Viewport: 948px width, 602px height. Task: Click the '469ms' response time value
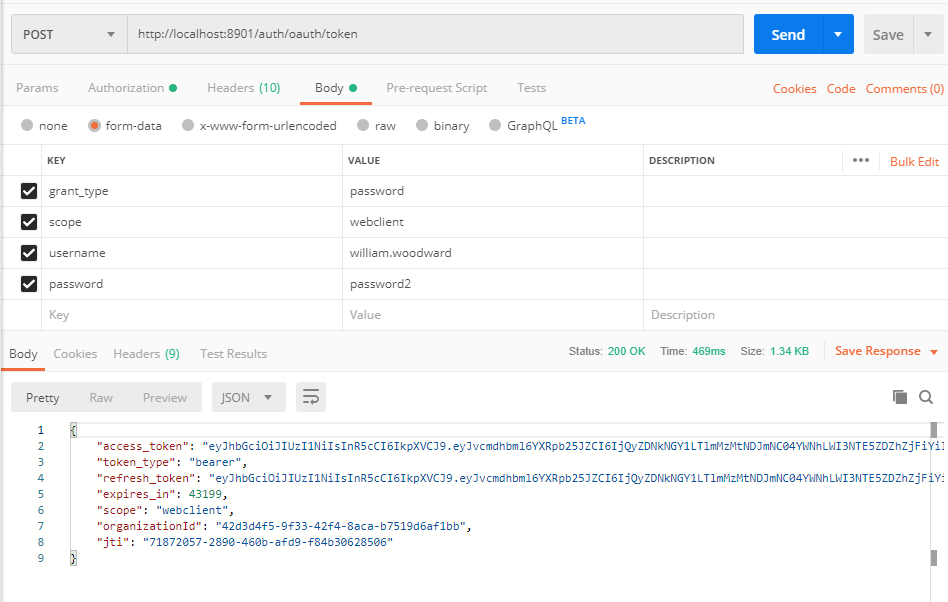tap(709, 351)
